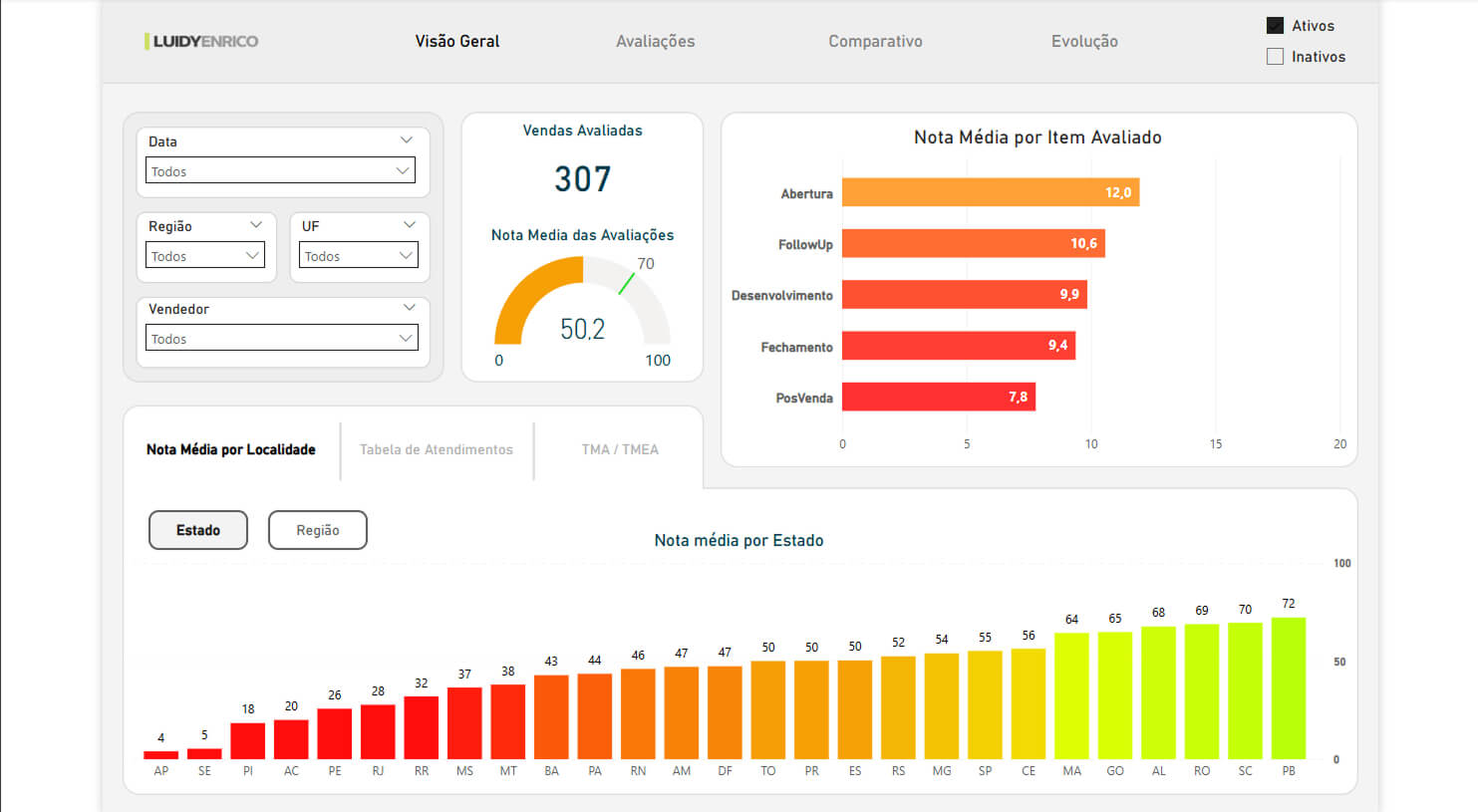Viewport: 1478px width, 812px height.
Task: Expand the Região Todos dropdown
Action: [x=205, y=256]
